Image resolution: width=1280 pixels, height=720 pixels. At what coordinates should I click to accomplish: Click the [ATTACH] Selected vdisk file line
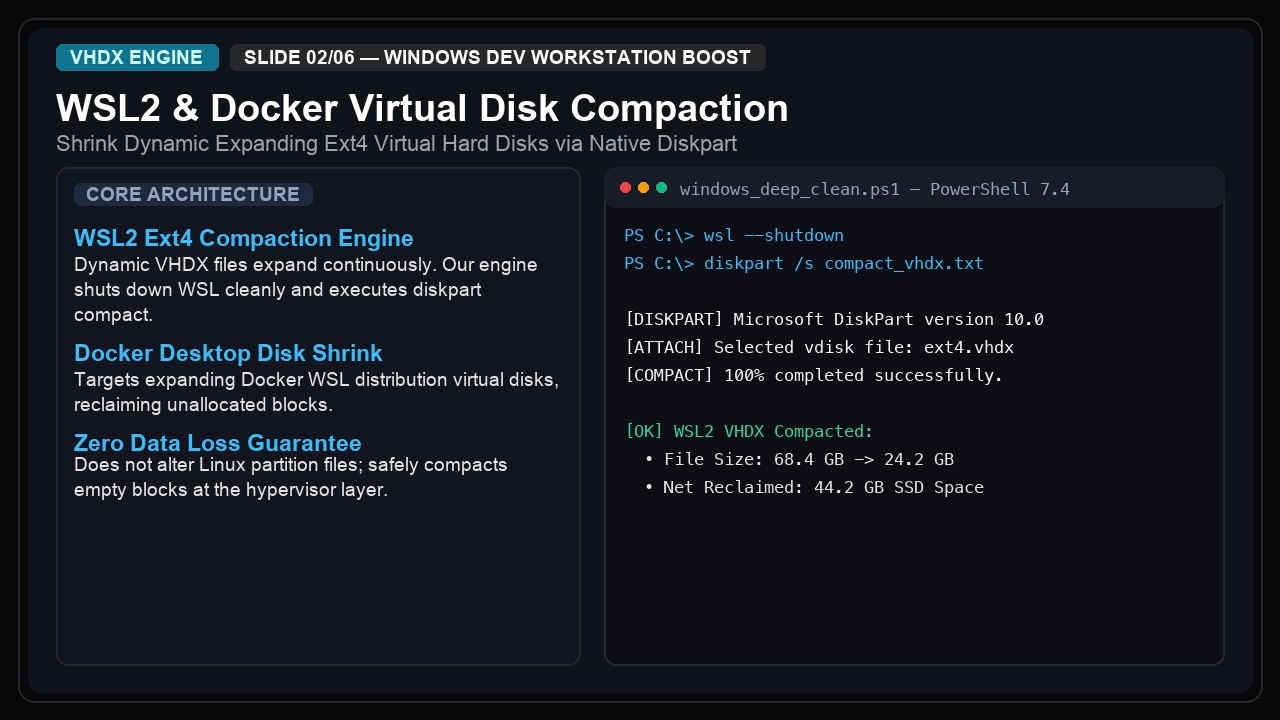[819, 348]
